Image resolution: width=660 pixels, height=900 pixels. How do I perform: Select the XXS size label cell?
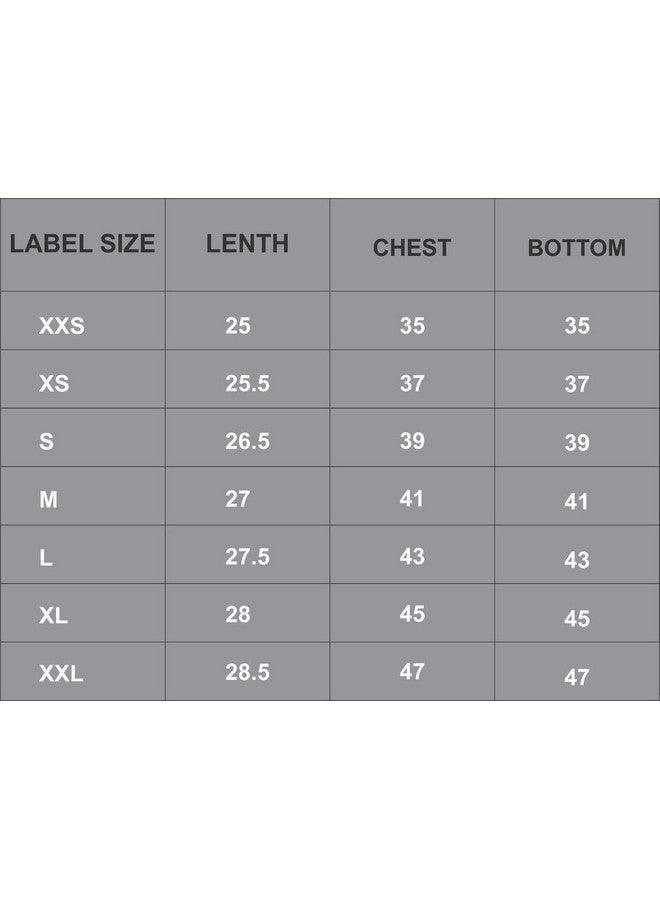coord(62,326)
